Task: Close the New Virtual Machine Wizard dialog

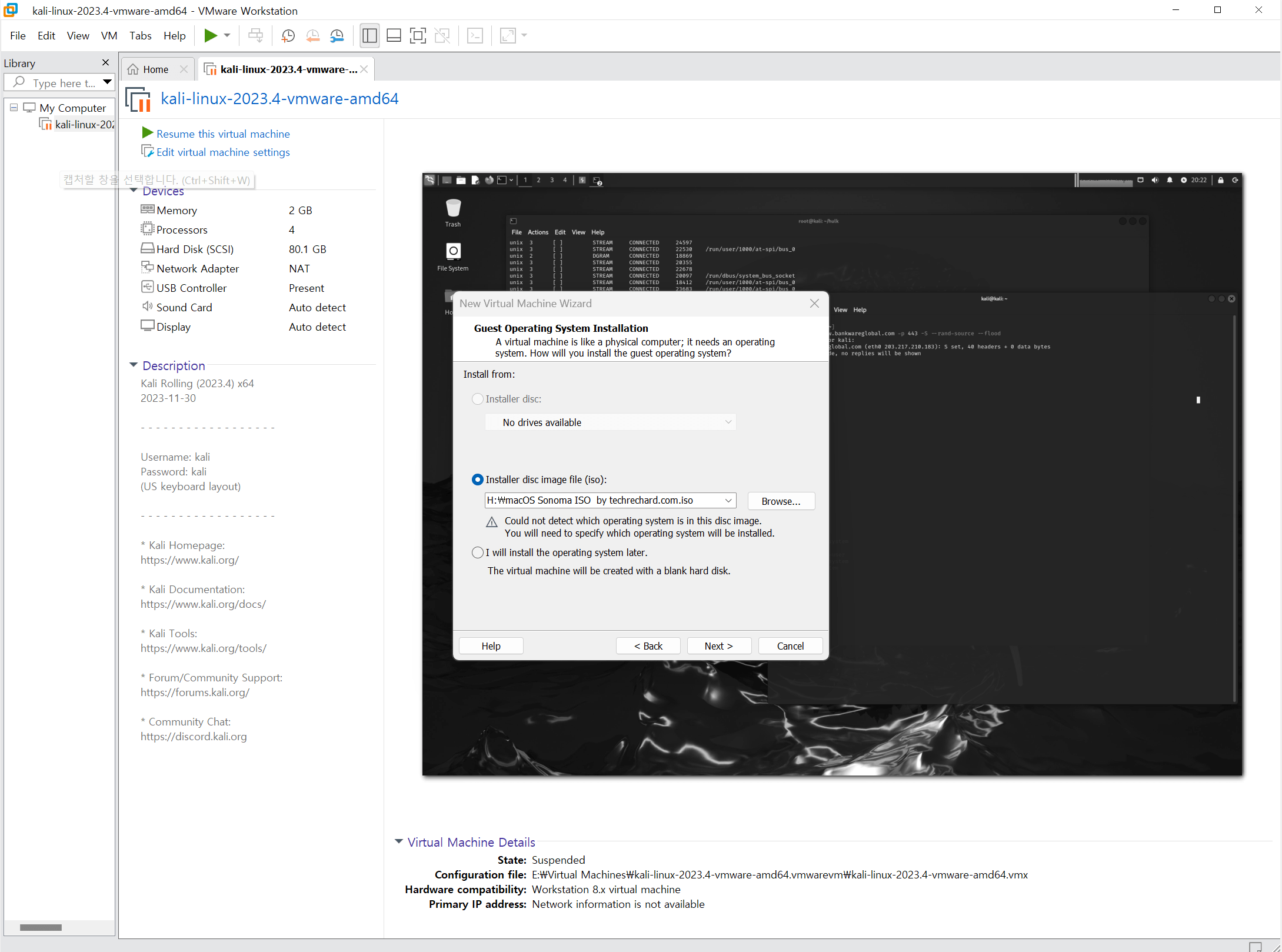Action: [814, 304]
